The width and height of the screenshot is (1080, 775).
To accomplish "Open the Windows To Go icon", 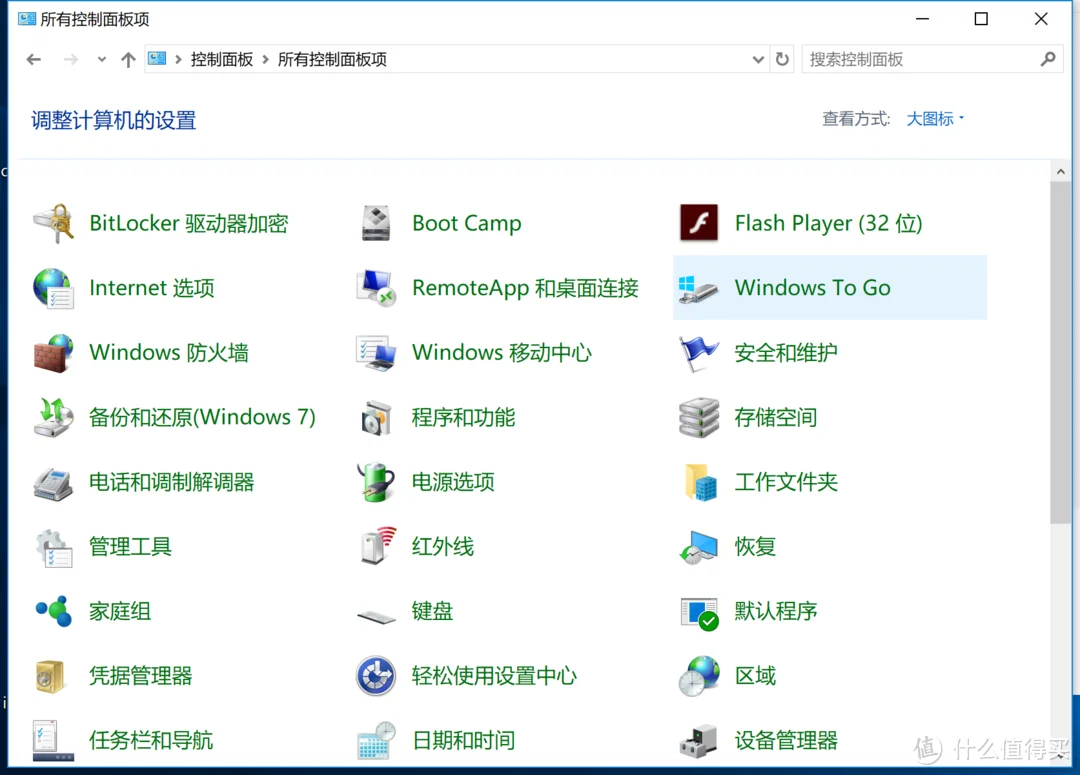I will [x=698, y=288].
